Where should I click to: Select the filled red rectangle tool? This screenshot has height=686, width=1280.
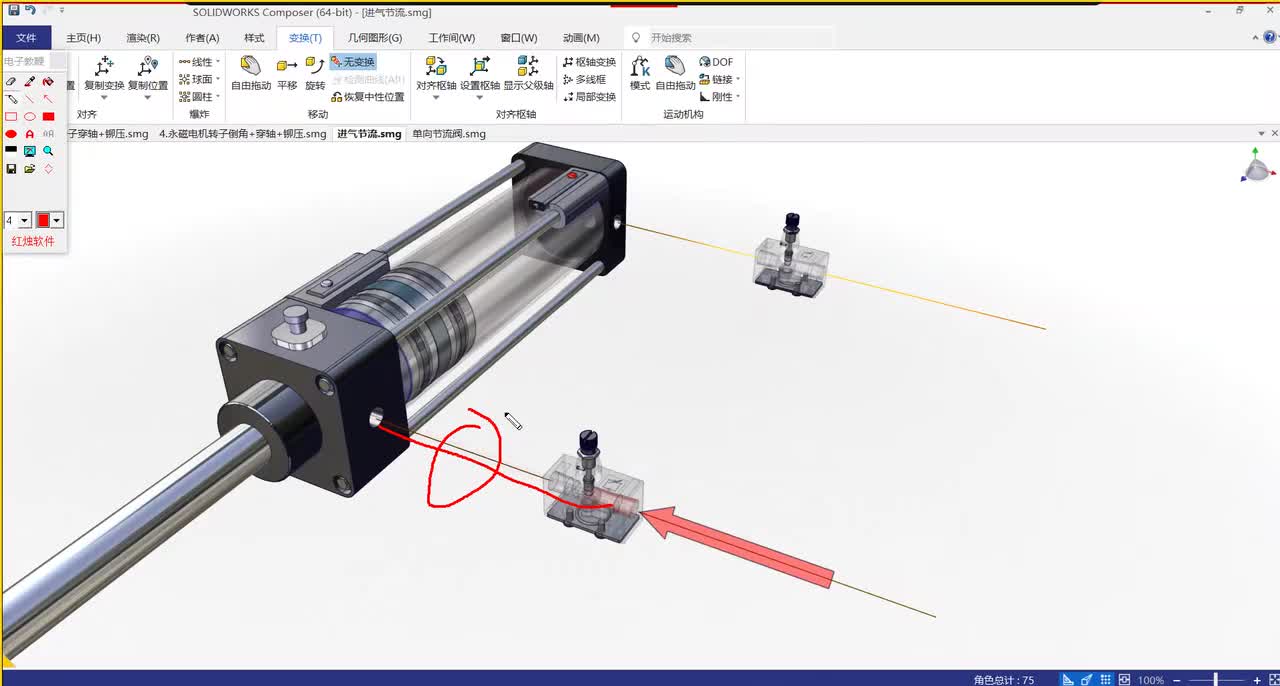pos(48,116)
